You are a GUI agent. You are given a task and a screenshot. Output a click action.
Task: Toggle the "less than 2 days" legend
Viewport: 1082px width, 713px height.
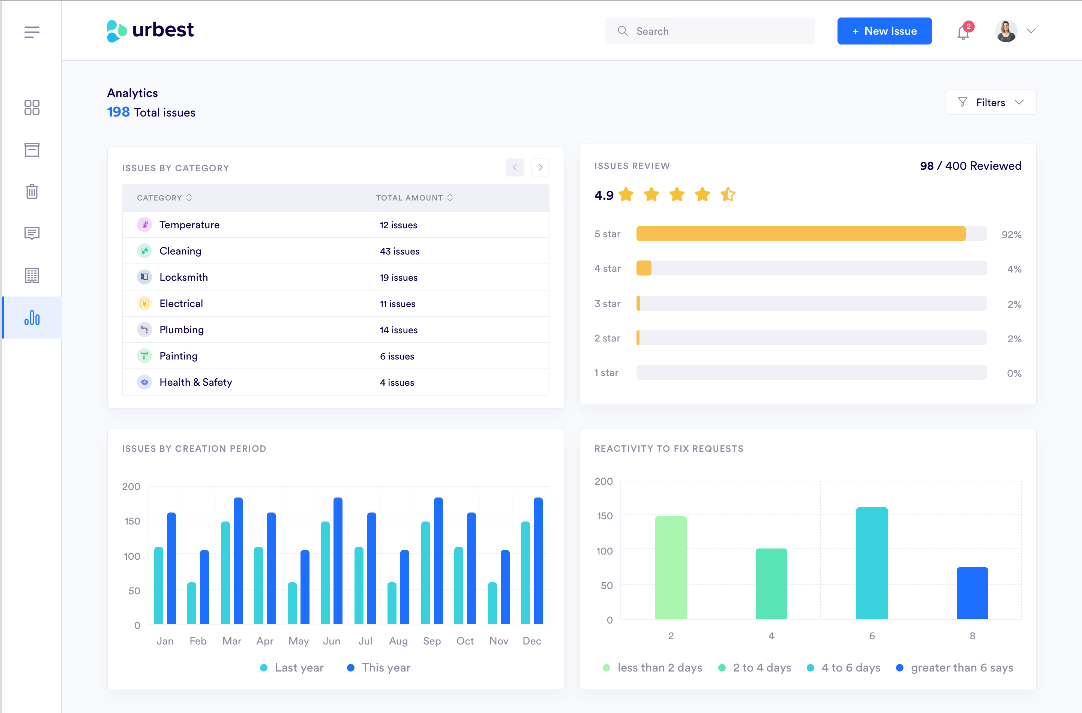[x=653, y=667]
